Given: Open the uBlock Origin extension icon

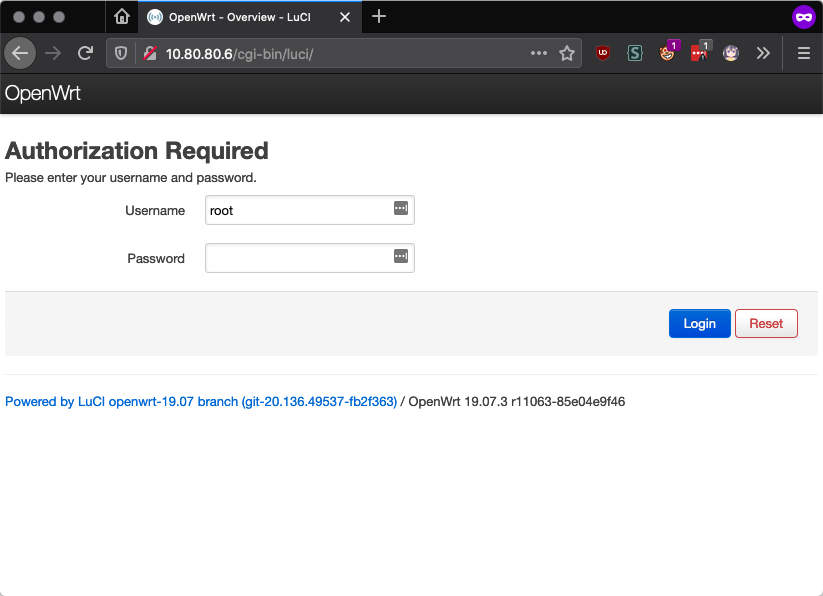Looking at the screenshot, I should [603, 53].
